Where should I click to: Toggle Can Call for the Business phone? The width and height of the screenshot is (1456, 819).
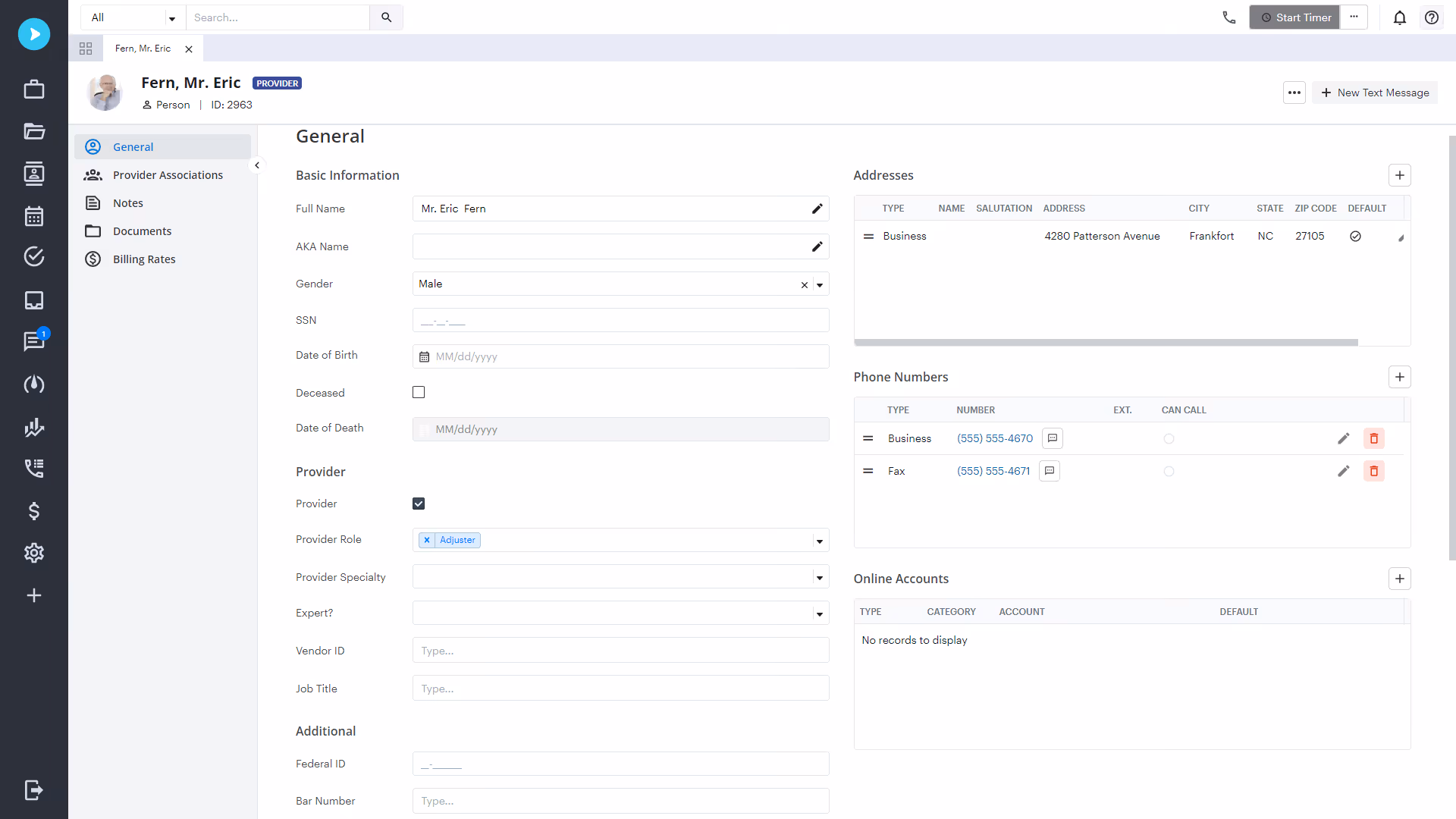point(1169,438)
